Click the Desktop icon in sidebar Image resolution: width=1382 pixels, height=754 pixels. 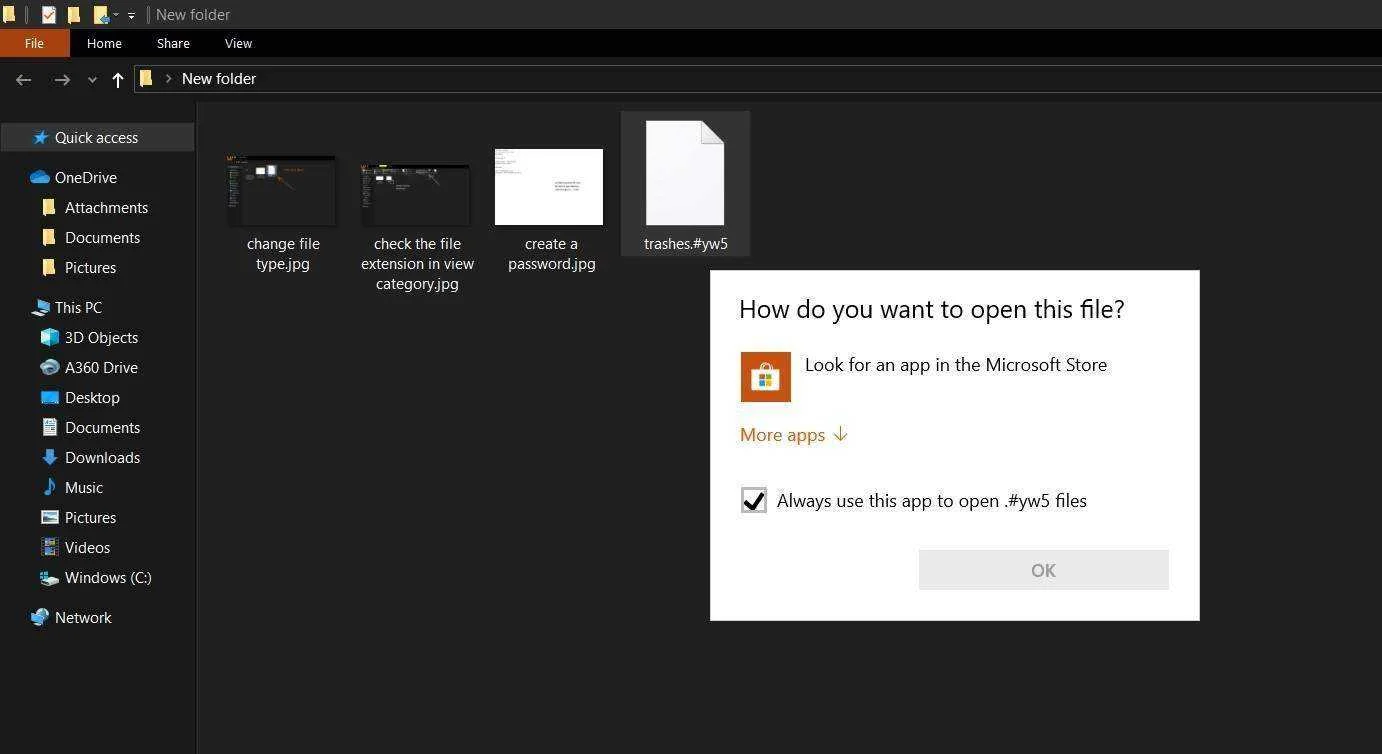(49, 397)
